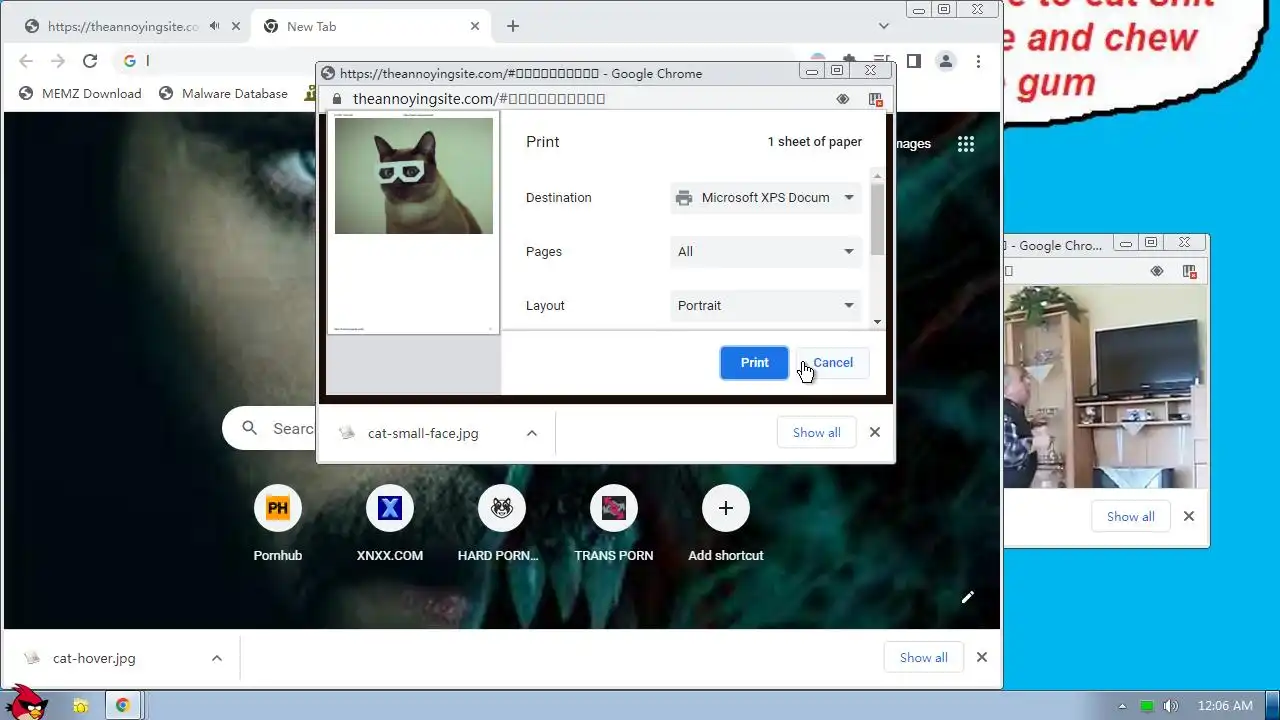
Task: Close the right popup's download bar
Action: [1189, 517]
